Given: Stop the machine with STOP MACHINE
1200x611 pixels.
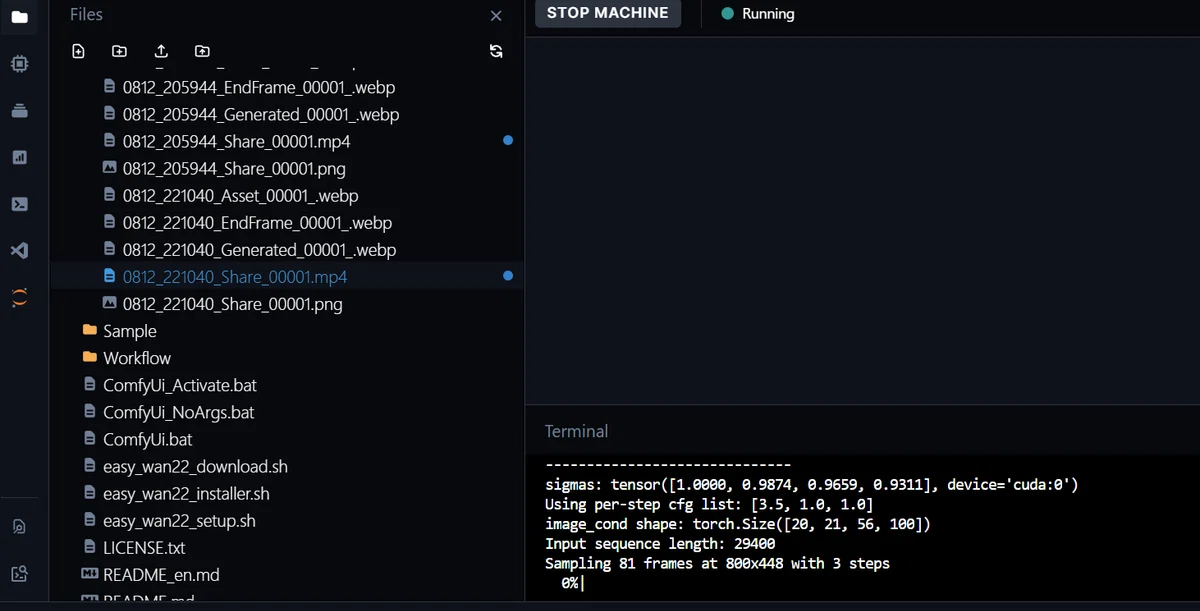Looking at the screenshot, I should coord(608,13).
